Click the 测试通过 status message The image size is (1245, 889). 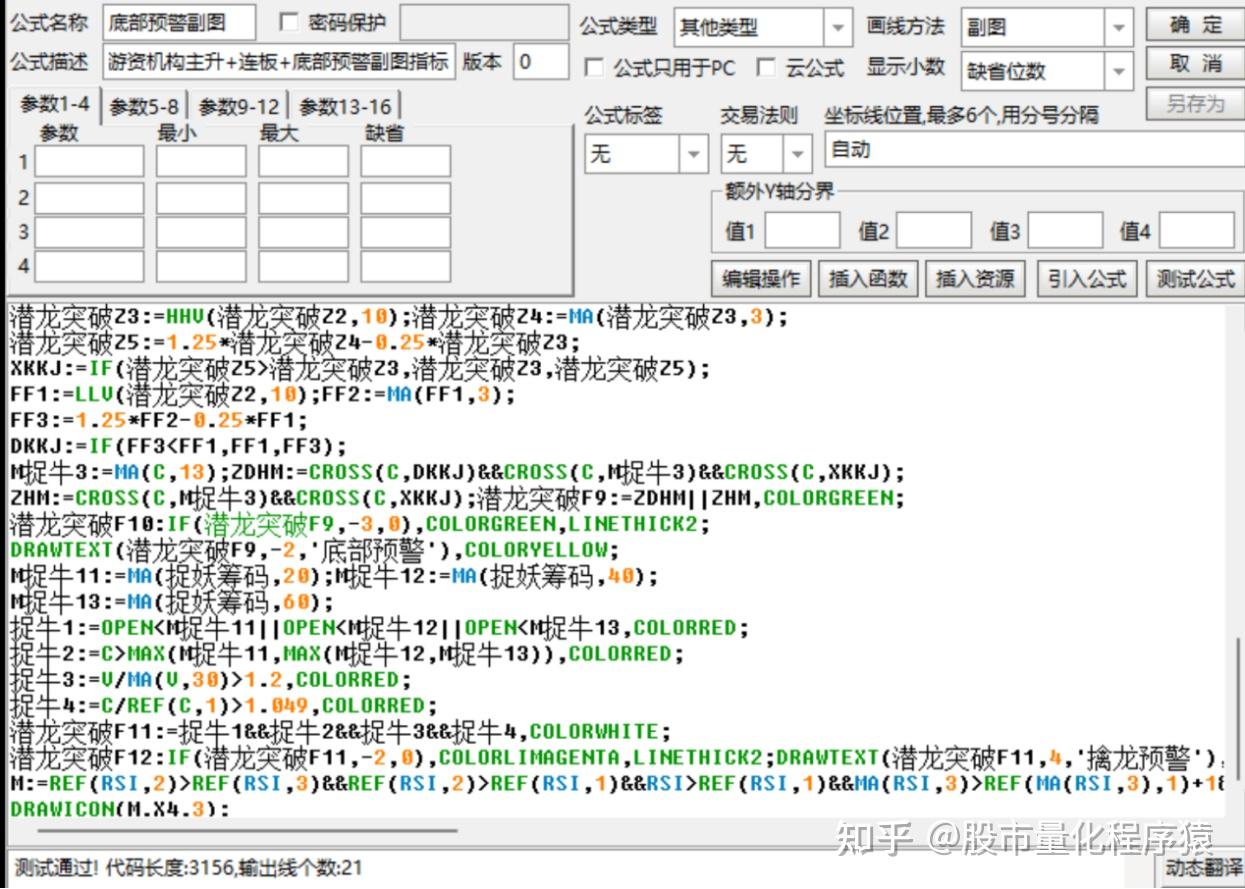(x=190, y=868)
